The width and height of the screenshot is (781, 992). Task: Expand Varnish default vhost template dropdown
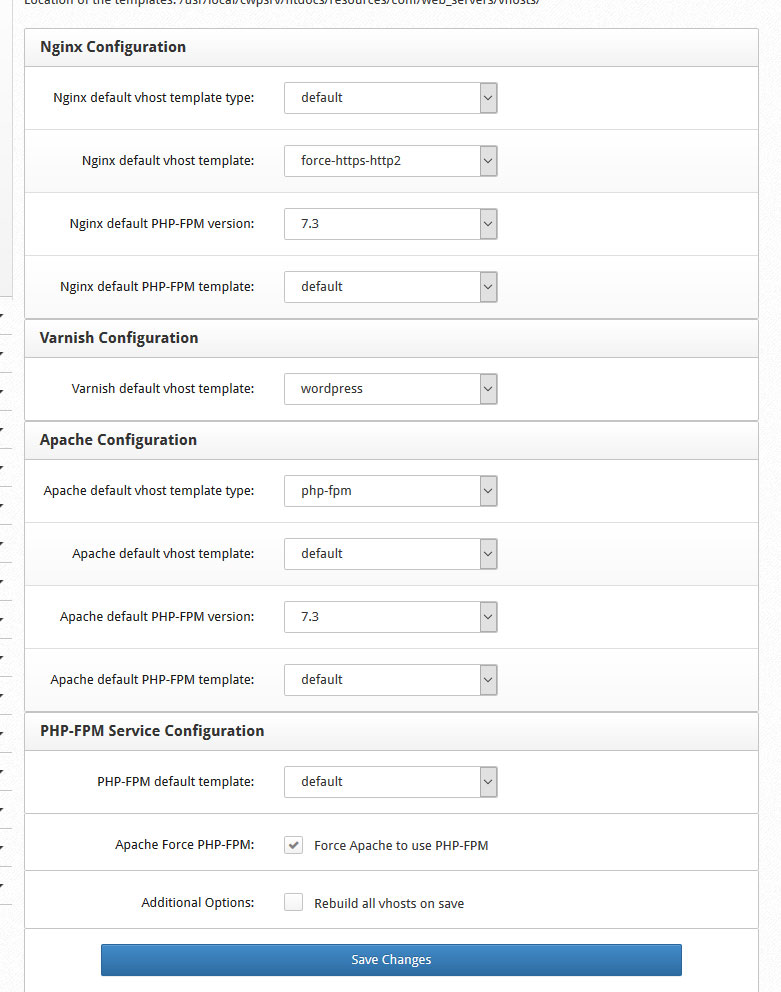[x=391, y=389]
